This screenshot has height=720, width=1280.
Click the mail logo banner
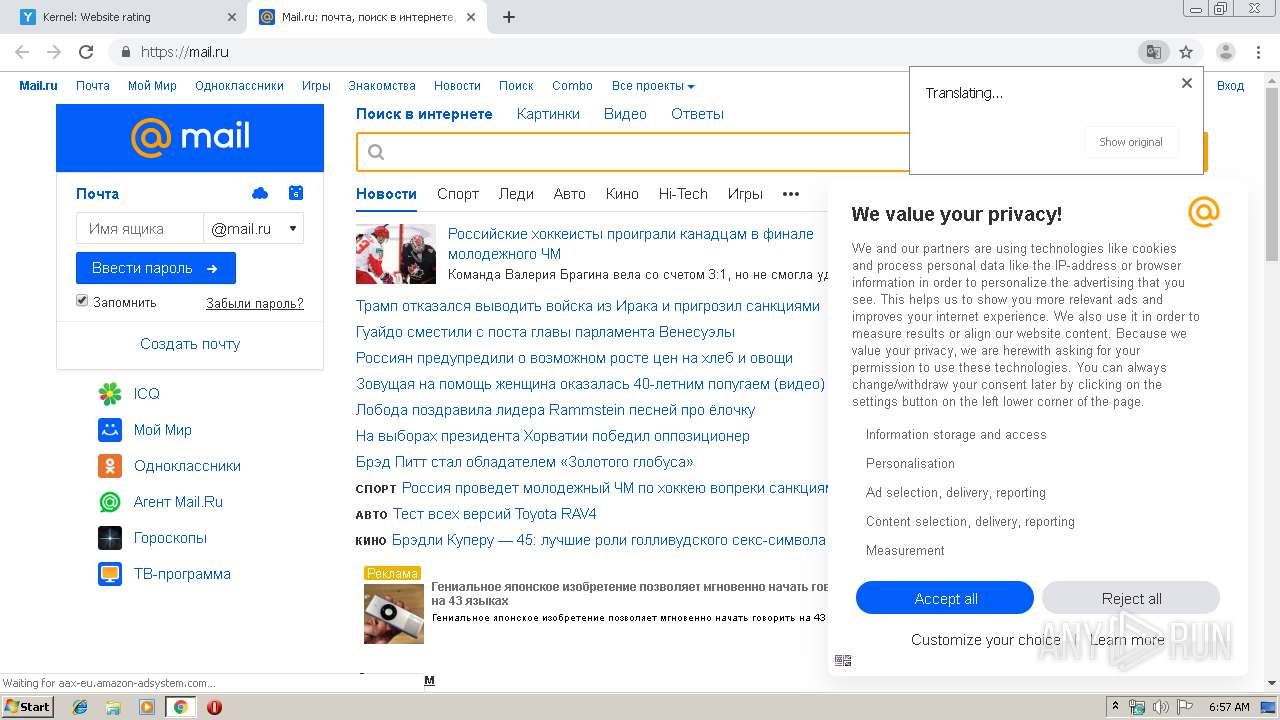pyautogui.click(x=190, y=137)
